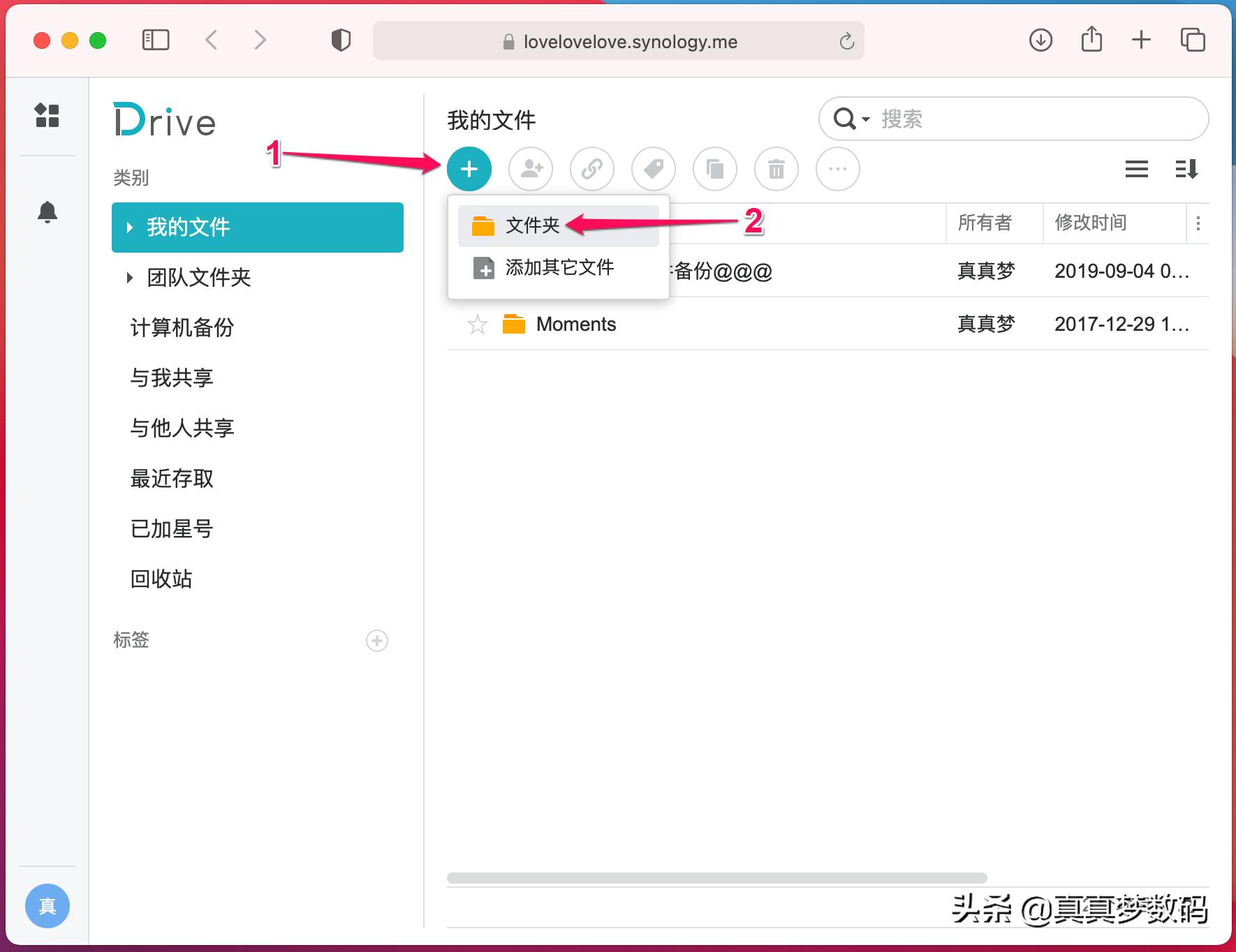Viewport: 1236px width, 952px height.
Task: Click the copy icon in the toolbar
Action: click(714, 169)
